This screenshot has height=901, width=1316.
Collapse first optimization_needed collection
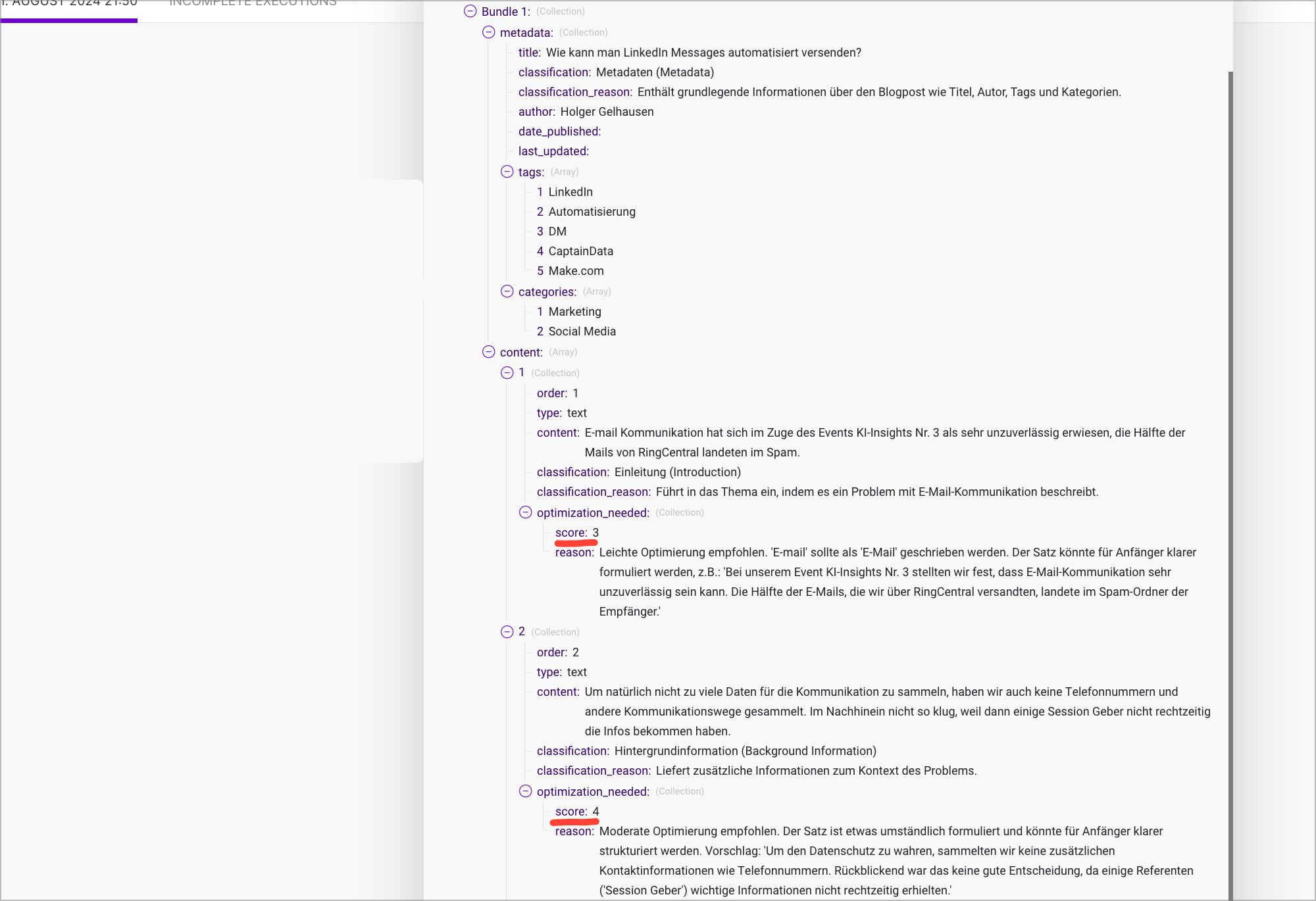(x=525, y=512)
